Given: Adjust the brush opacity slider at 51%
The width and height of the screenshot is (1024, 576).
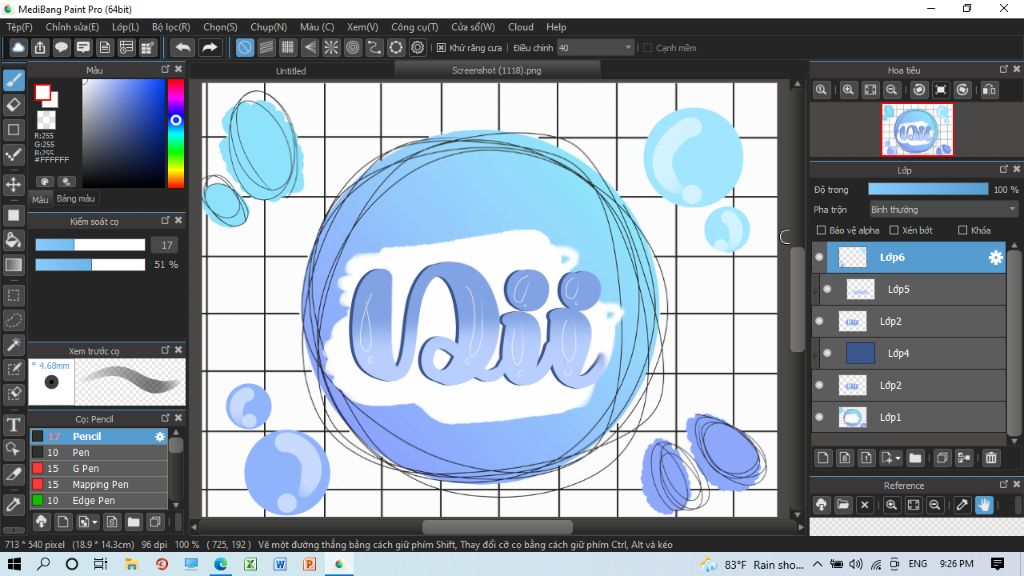Looking at the screenshot, I should point(90,264).
